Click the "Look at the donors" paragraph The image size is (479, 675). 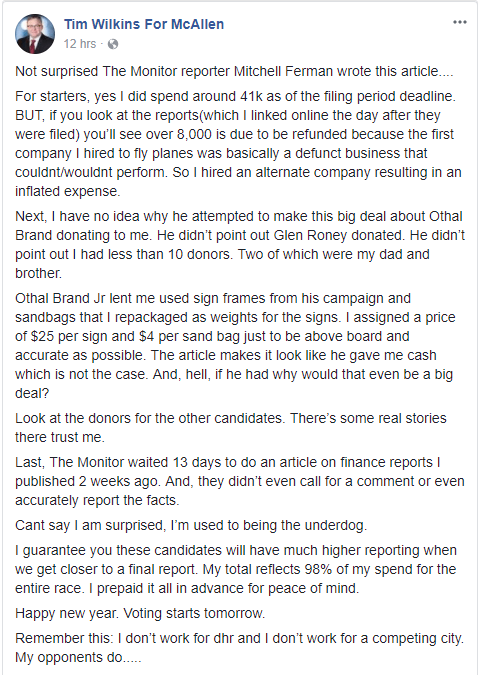point(231,427)
